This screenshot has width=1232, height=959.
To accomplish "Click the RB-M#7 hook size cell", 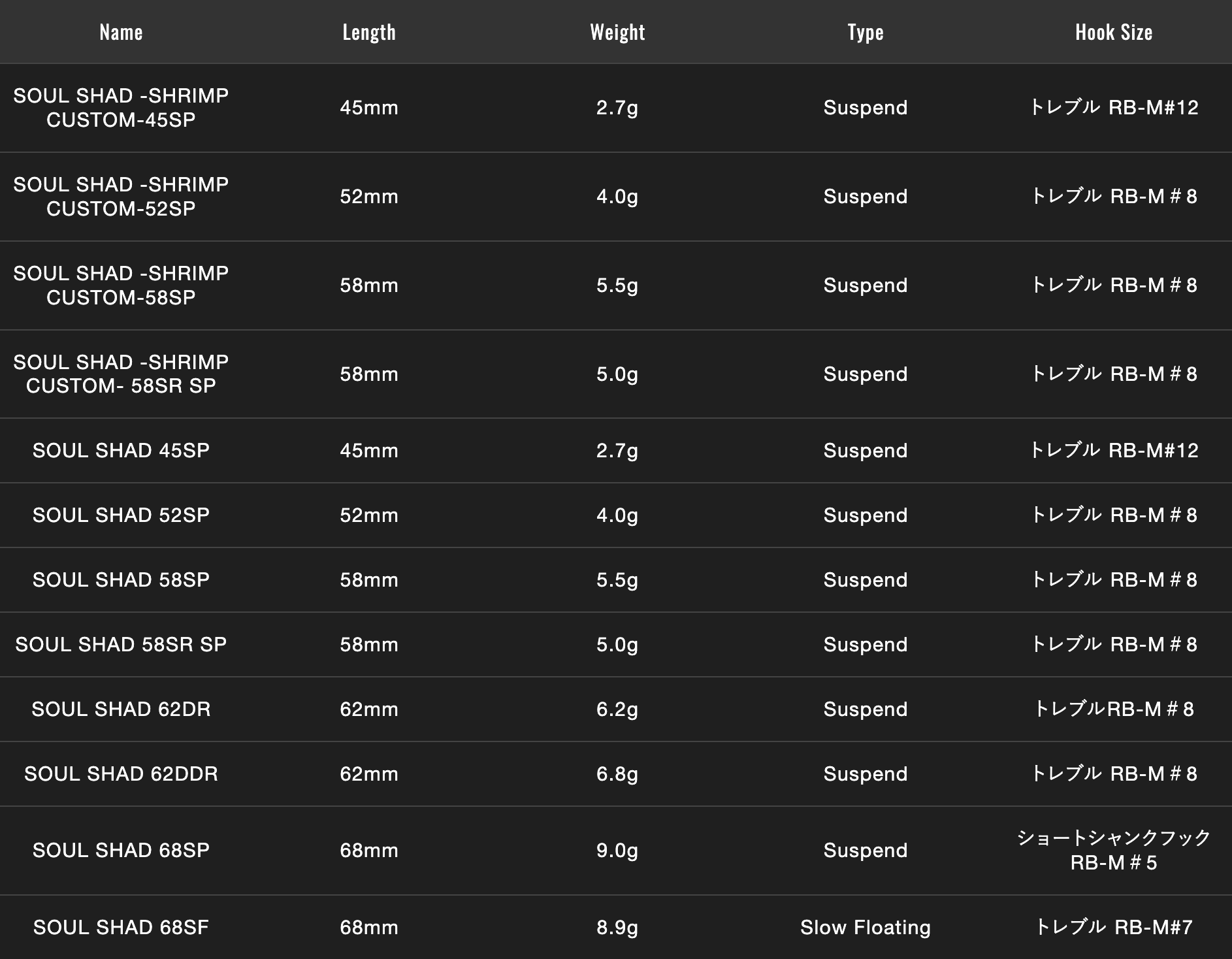I will coord(1114,928).
